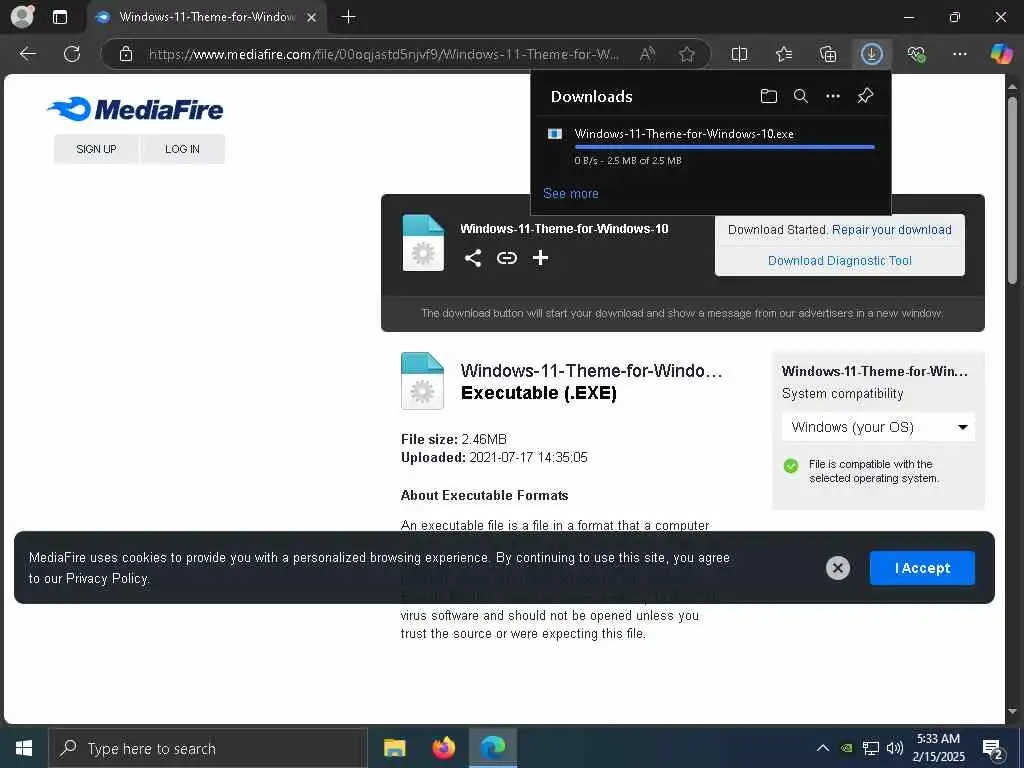
Task: Click the taskbar clock and date
Action: [x=938, y=748]
